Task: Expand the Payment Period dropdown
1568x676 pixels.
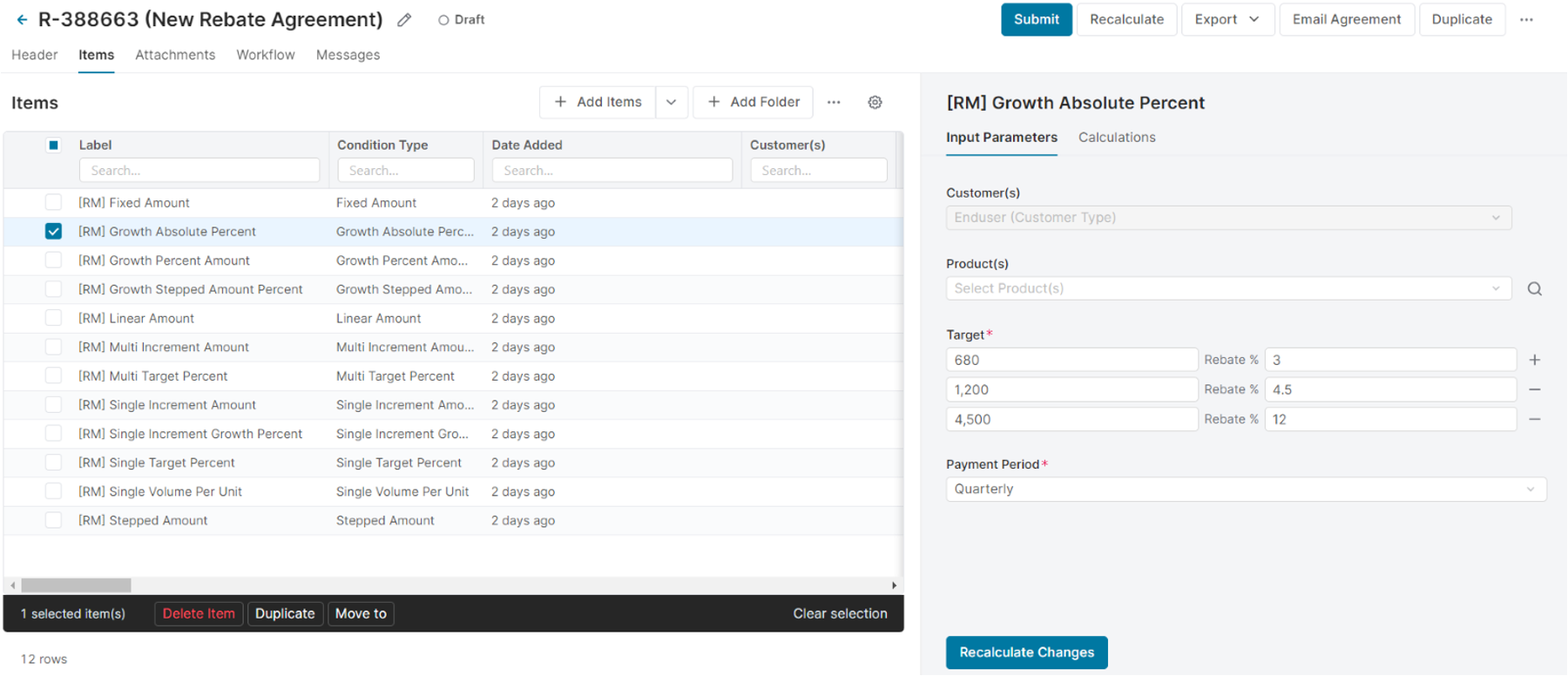Action: click(x=1246, y=490)
